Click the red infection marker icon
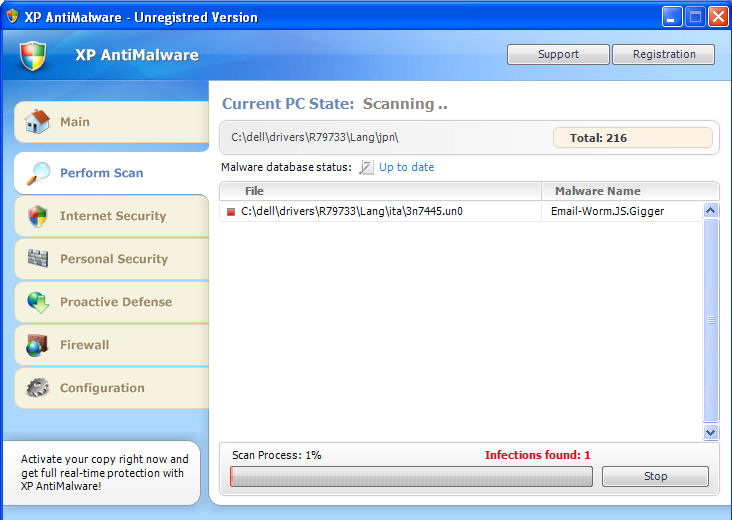This screenshot has height=520, width=732. 231,212
